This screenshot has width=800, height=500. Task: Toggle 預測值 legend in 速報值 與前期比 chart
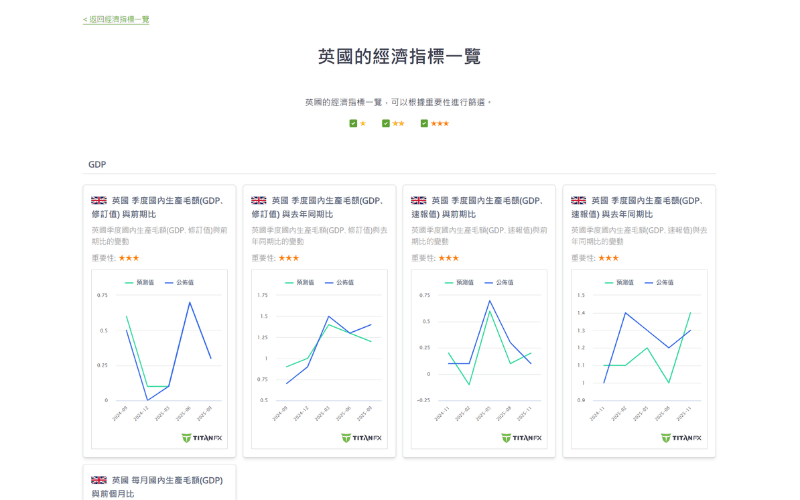click(459, 282)
